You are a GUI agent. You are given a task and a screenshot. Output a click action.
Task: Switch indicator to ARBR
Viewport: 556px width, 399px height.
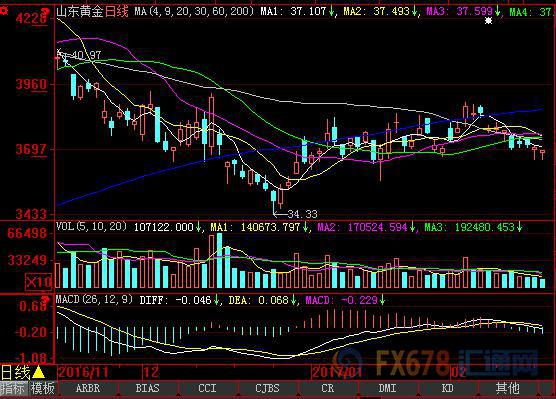pyautogui.click(x=88, y=388)
